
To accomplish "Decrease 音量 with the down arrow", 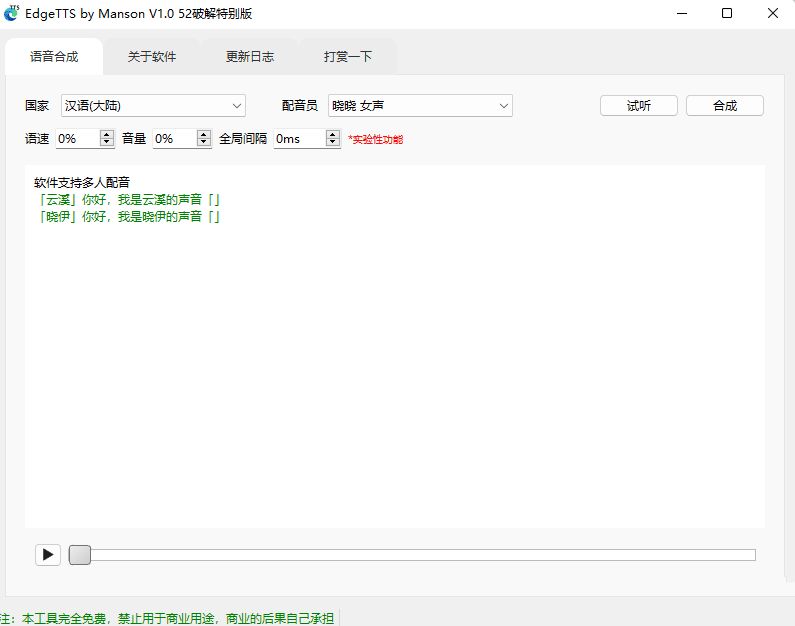I will (204, 142).
